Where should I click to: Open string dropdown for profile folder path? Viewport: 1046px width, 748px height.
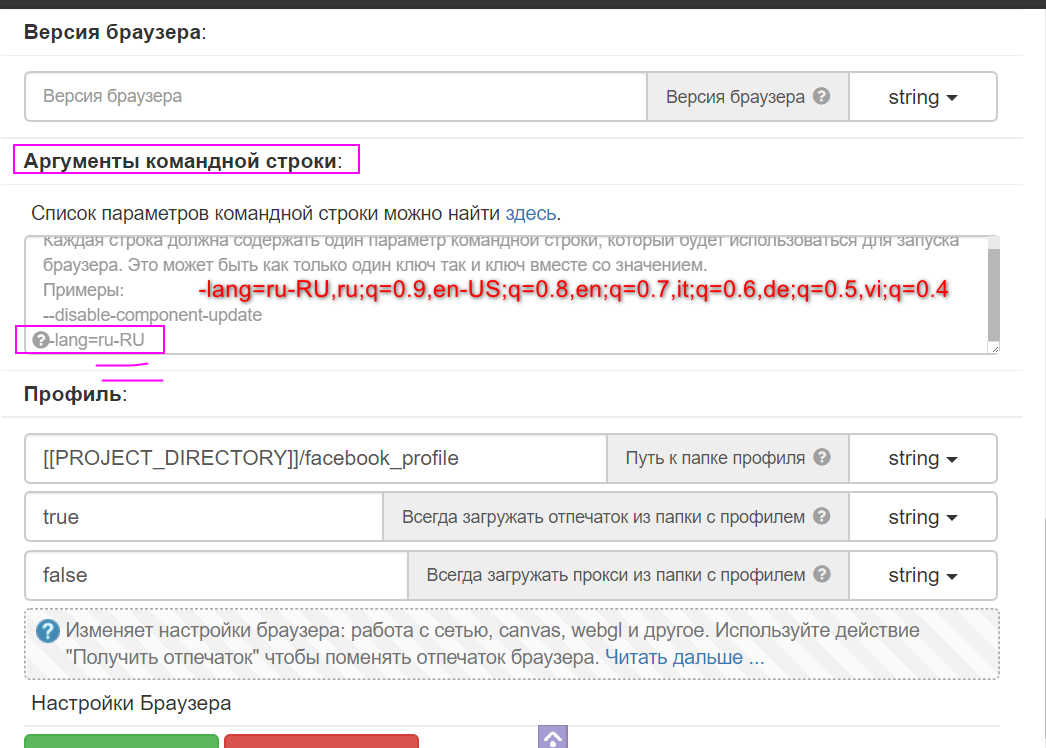pyautogui.click(x=922, y=458)
